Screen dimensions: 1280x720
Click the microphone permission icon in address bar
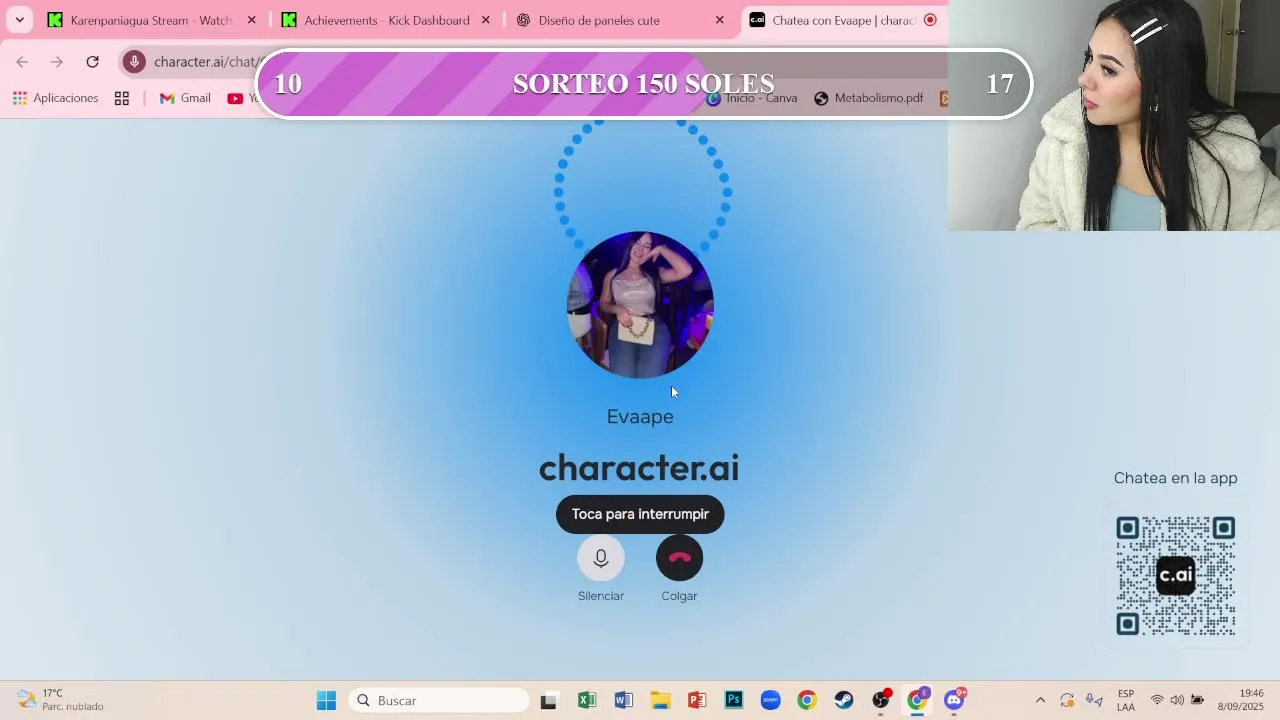point(134,62)
